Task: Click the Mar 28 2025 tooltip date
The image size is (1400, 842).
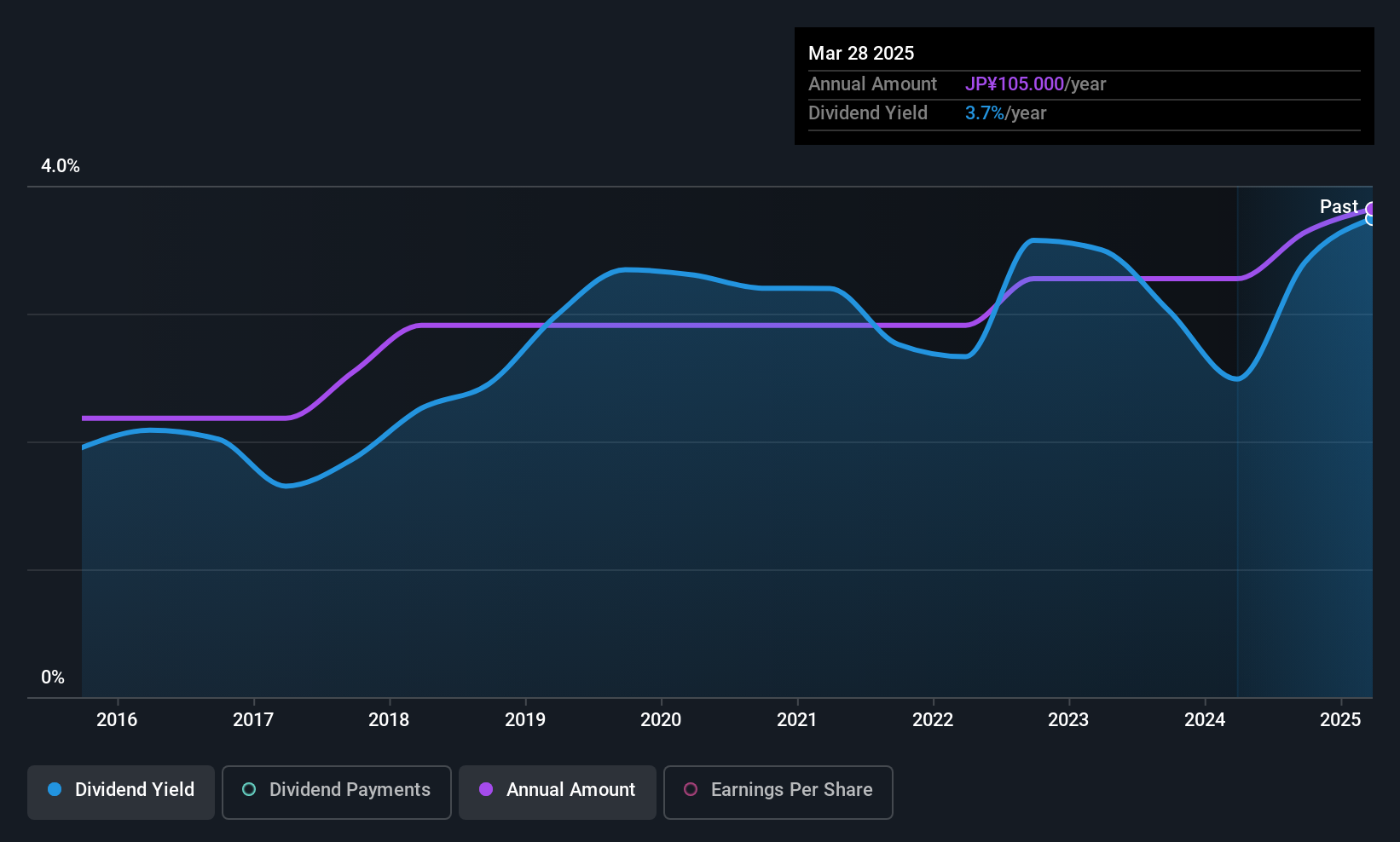Action: coord(861,54)
